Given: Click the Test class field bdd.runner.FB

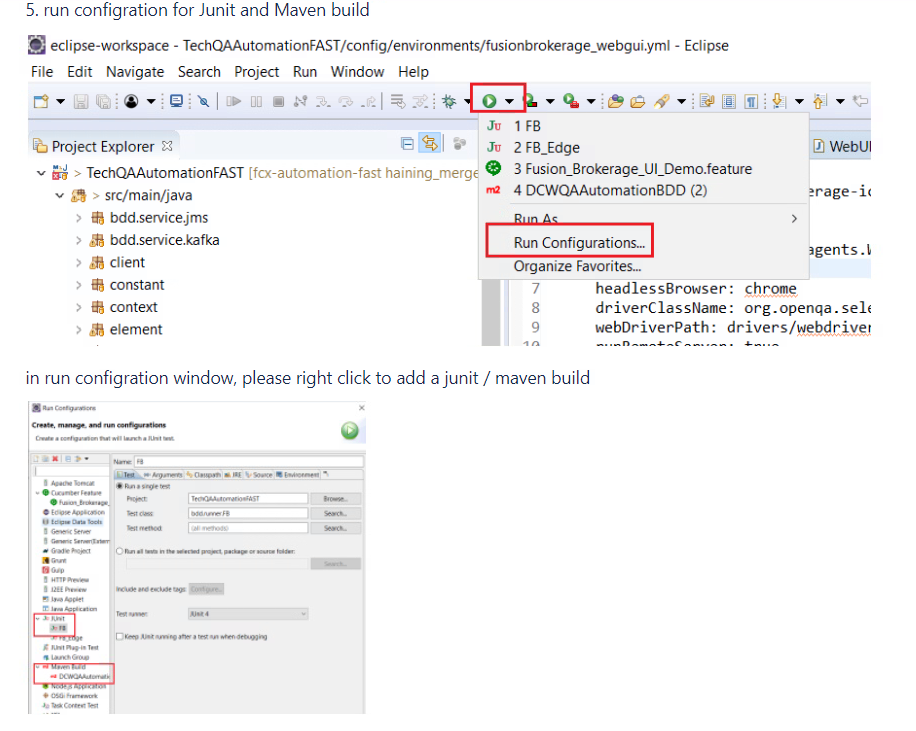Looking at the screenshot, I should point(248,514).
